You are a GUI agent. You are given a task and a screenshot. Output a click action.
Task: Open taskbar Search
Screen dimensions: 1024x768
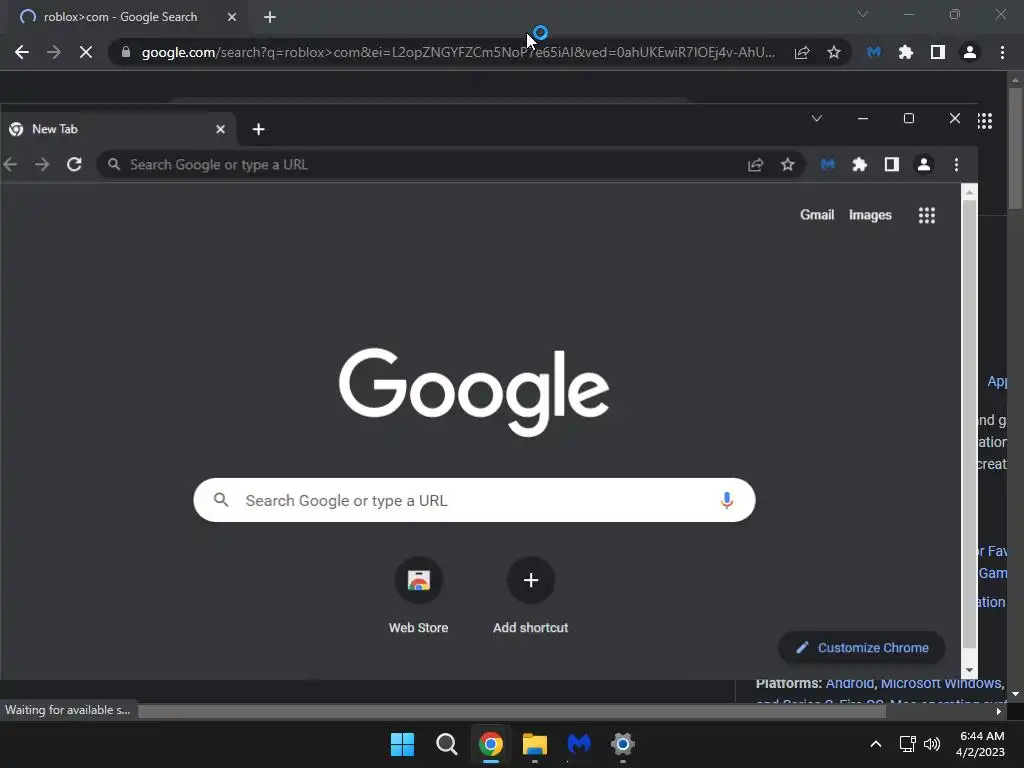[x=447, y=744]
